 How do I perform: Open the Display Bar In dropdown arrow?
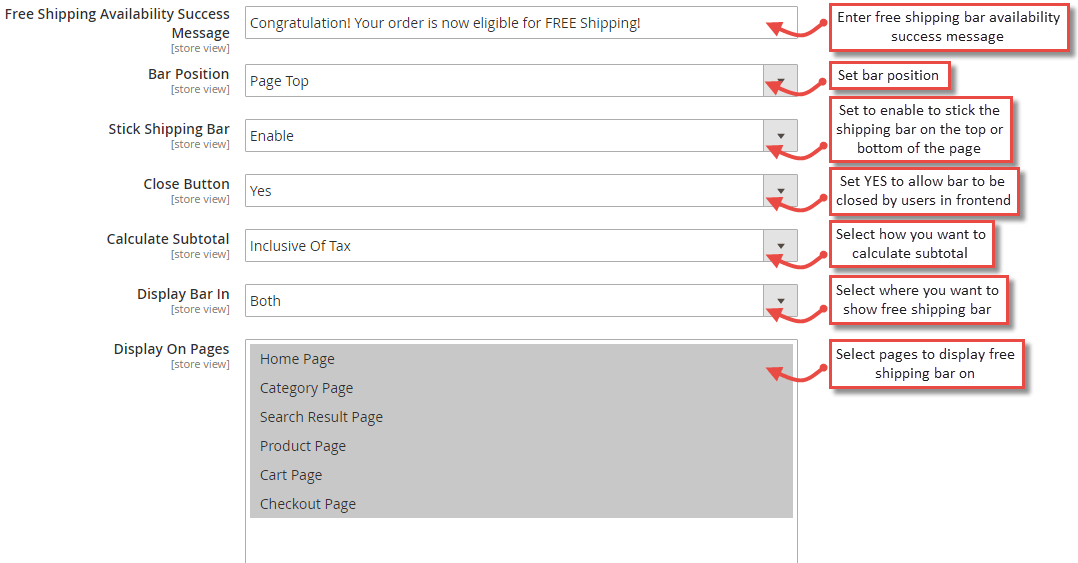click(x=780, y=301)
